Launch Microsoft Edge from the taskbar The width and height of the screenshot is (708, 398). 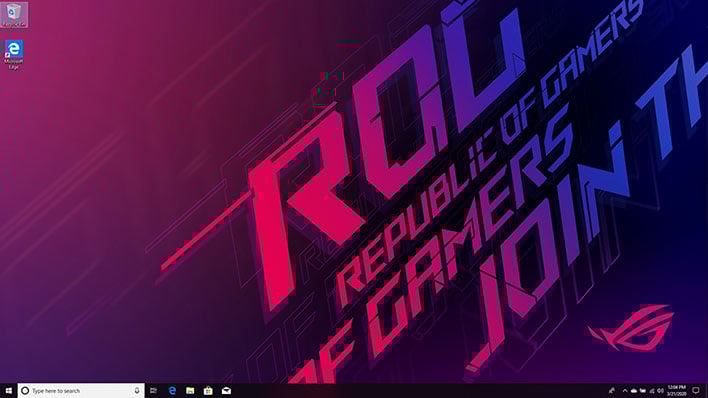(x=172, y=391)
